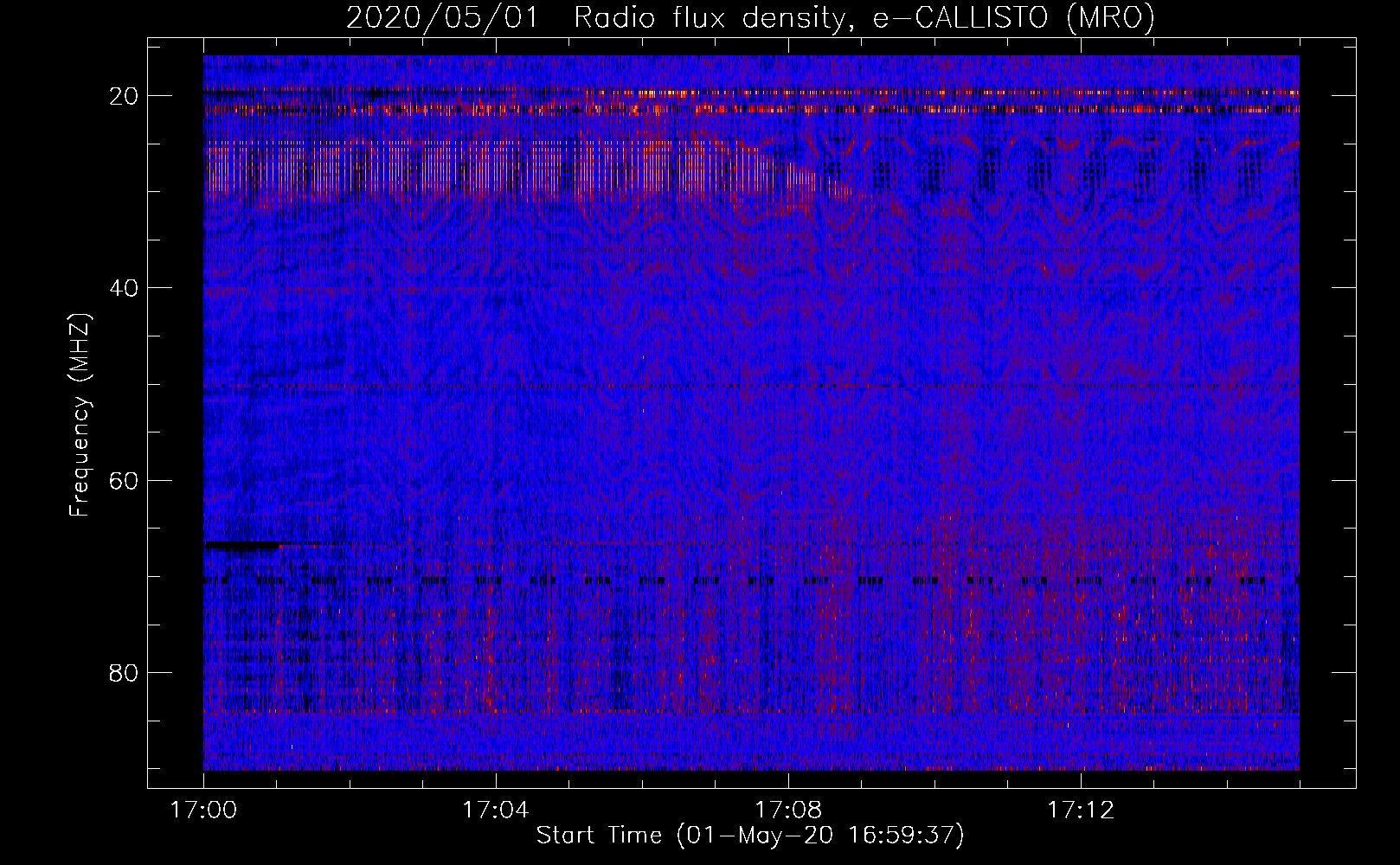Image resolution: width=1400 pixels, height=865 pixels.
Task: Click the '20' frequency tick label
Action: 124,96
